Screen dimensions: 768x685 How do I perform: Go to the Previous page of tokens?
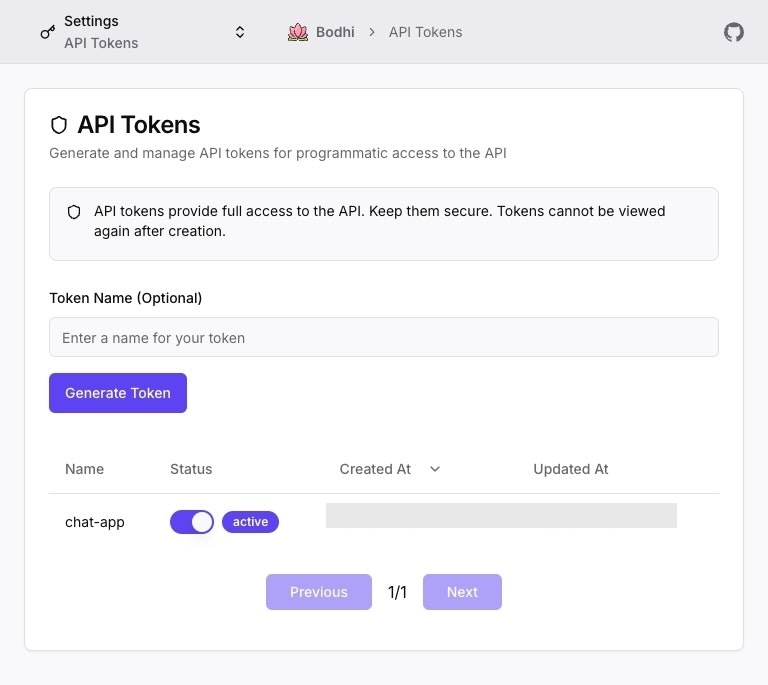pyautogui.click(x=318, y=592)
